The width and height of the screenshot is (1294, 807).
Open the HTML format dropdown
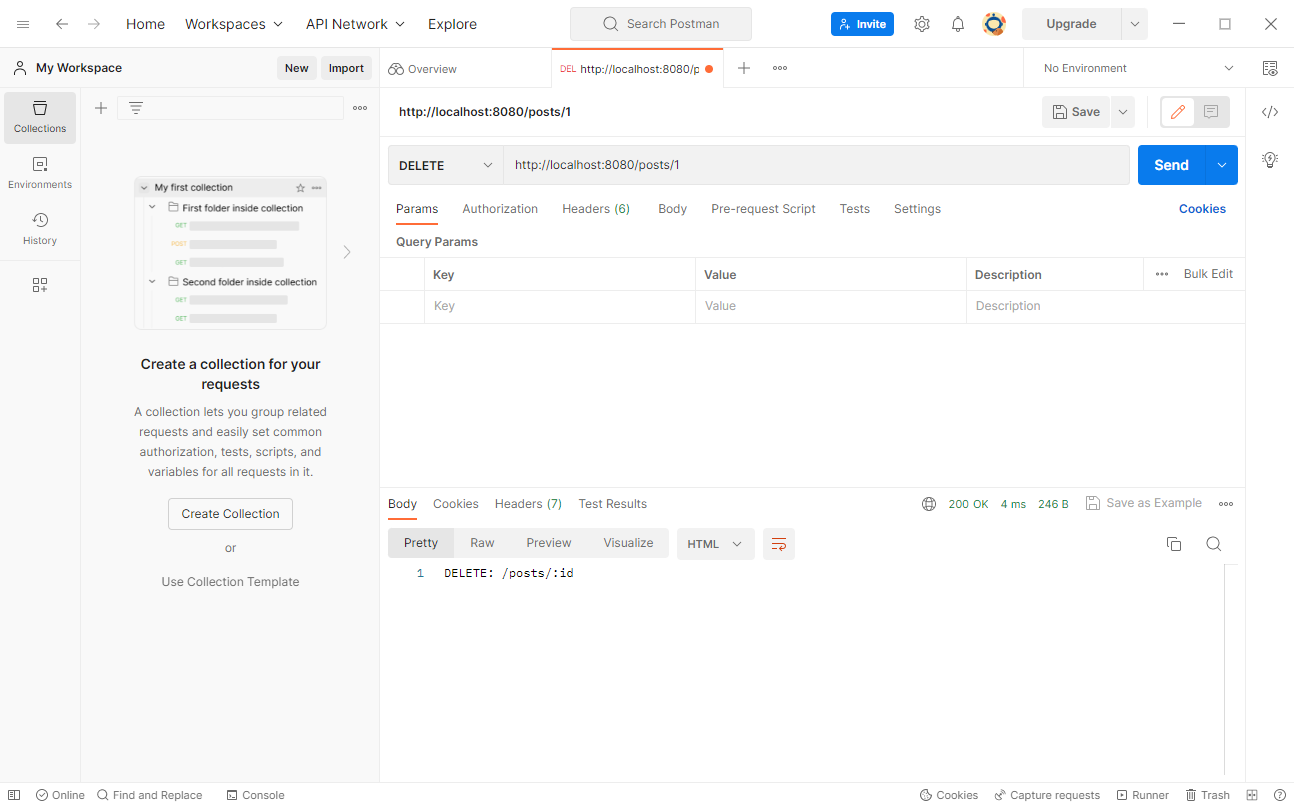[x=715, y=544]
